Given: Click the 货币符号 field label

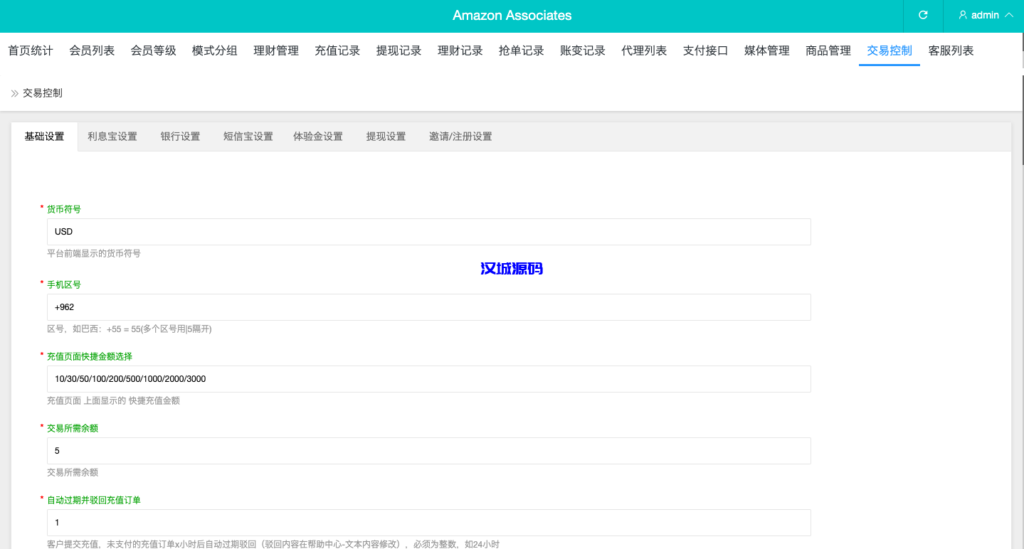Looking at the screenshot, I should coord(63,209).
